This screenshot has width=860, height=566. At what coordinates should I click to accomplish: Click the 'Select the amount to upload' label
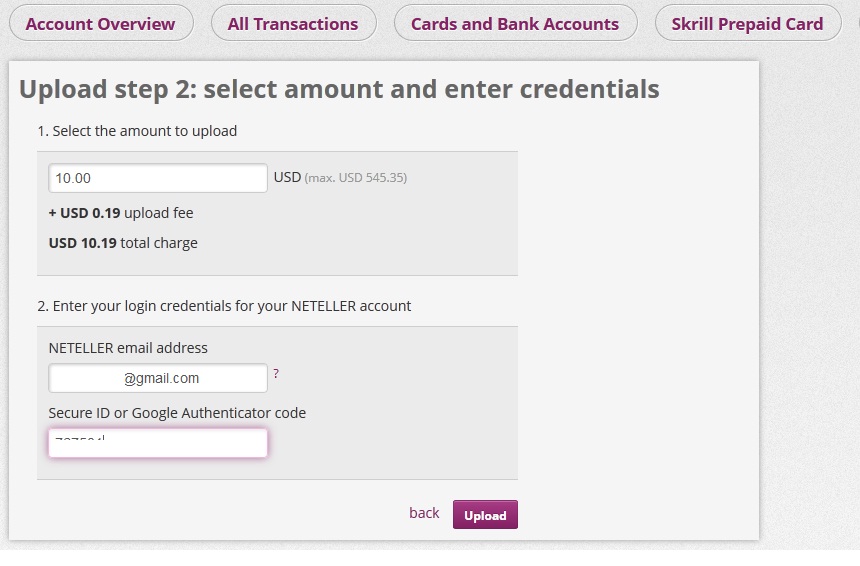[137, 131]
